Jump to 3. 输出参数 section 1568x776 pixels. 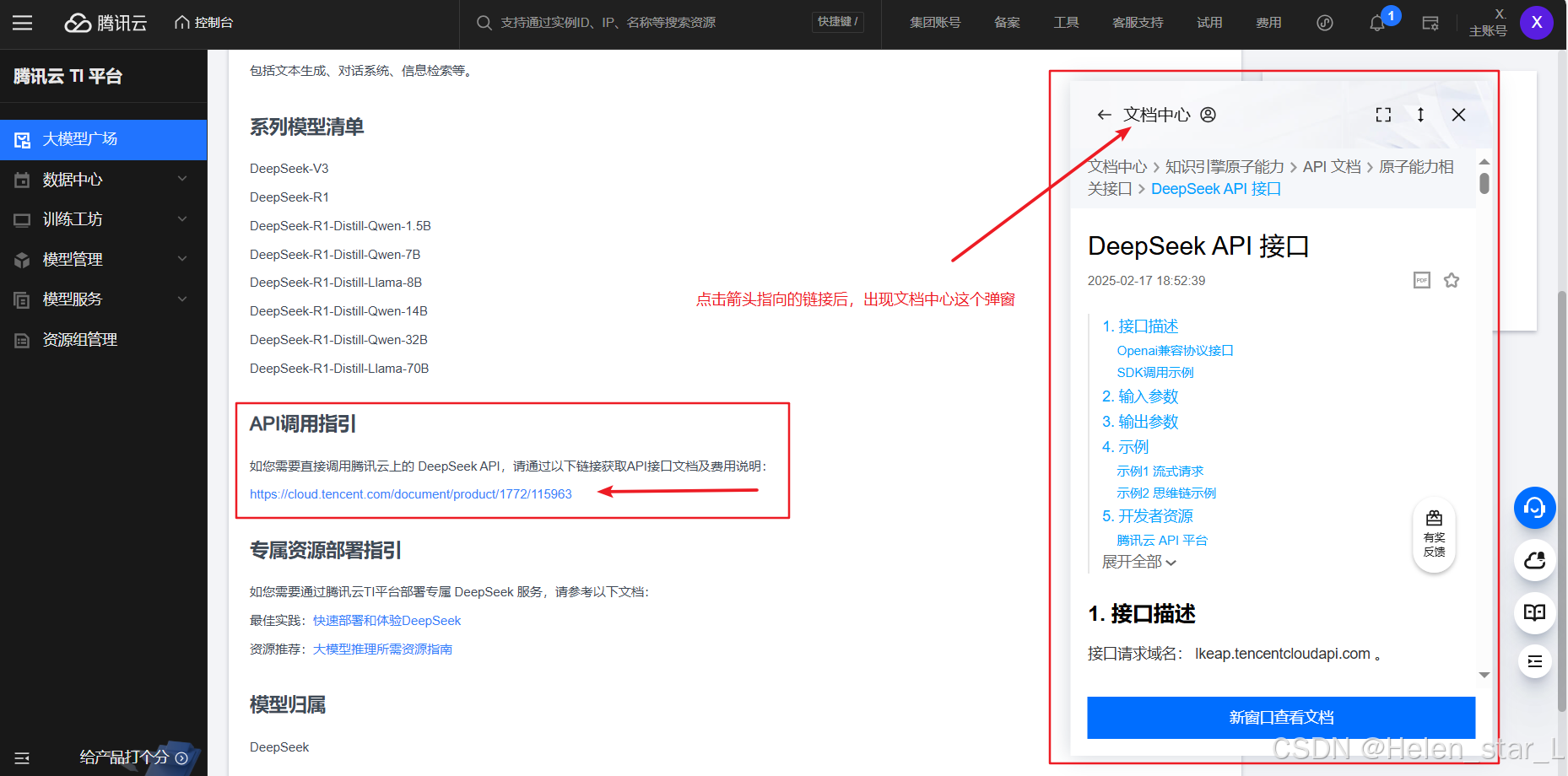[x=1140, y=422]
